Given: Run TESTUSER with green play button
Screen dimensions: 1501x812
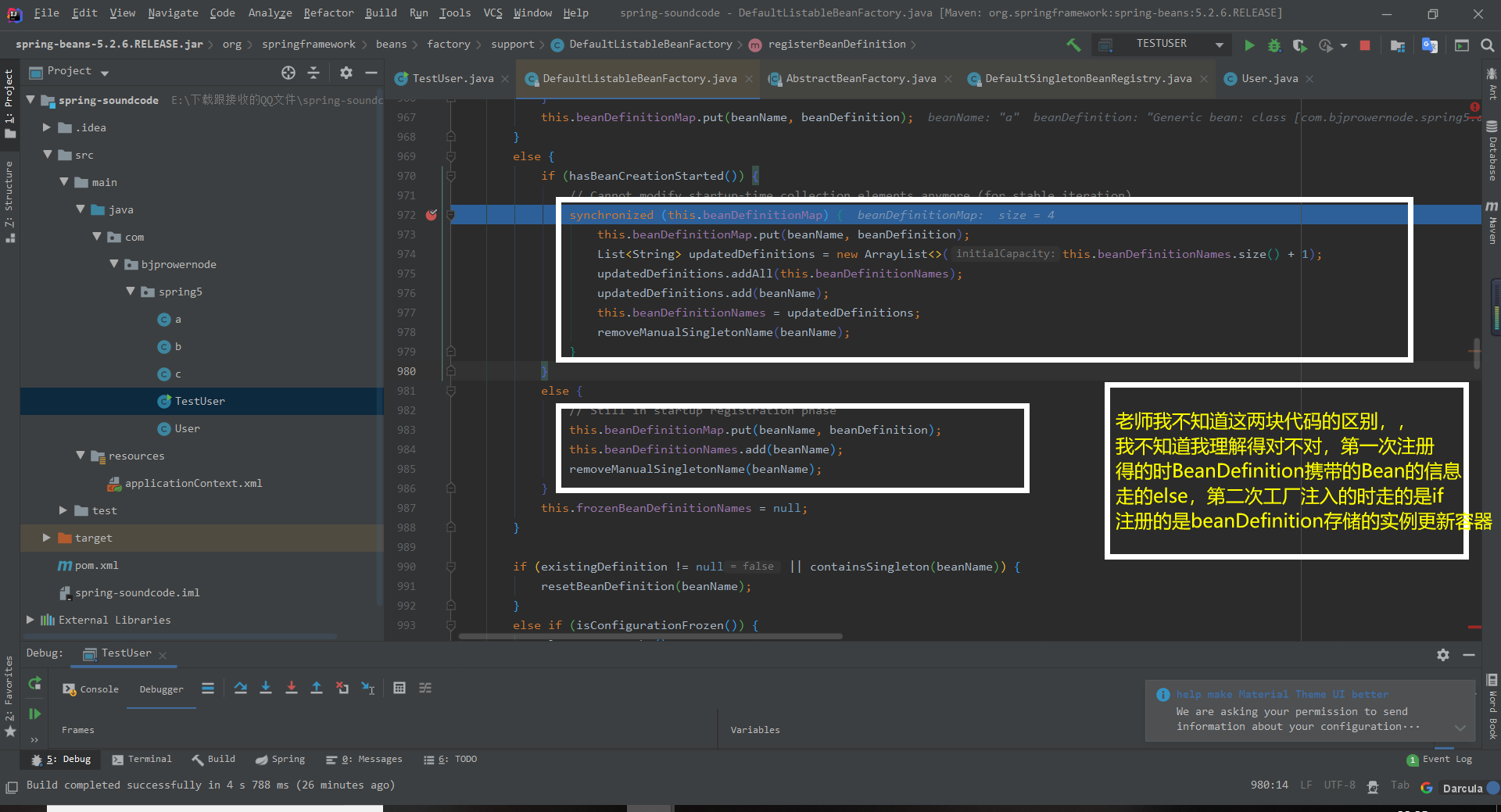Looking at the screenshot, I should click(x=1249, y=45).
